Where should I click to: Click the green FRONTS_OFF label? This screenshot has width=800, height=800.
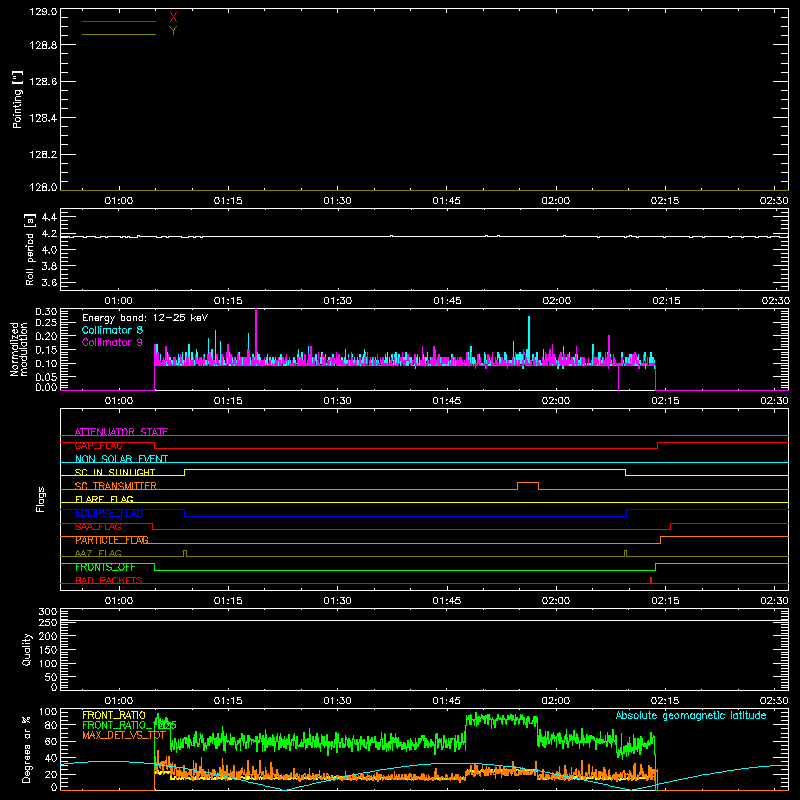pyautogui.click(x=105, y=567)
